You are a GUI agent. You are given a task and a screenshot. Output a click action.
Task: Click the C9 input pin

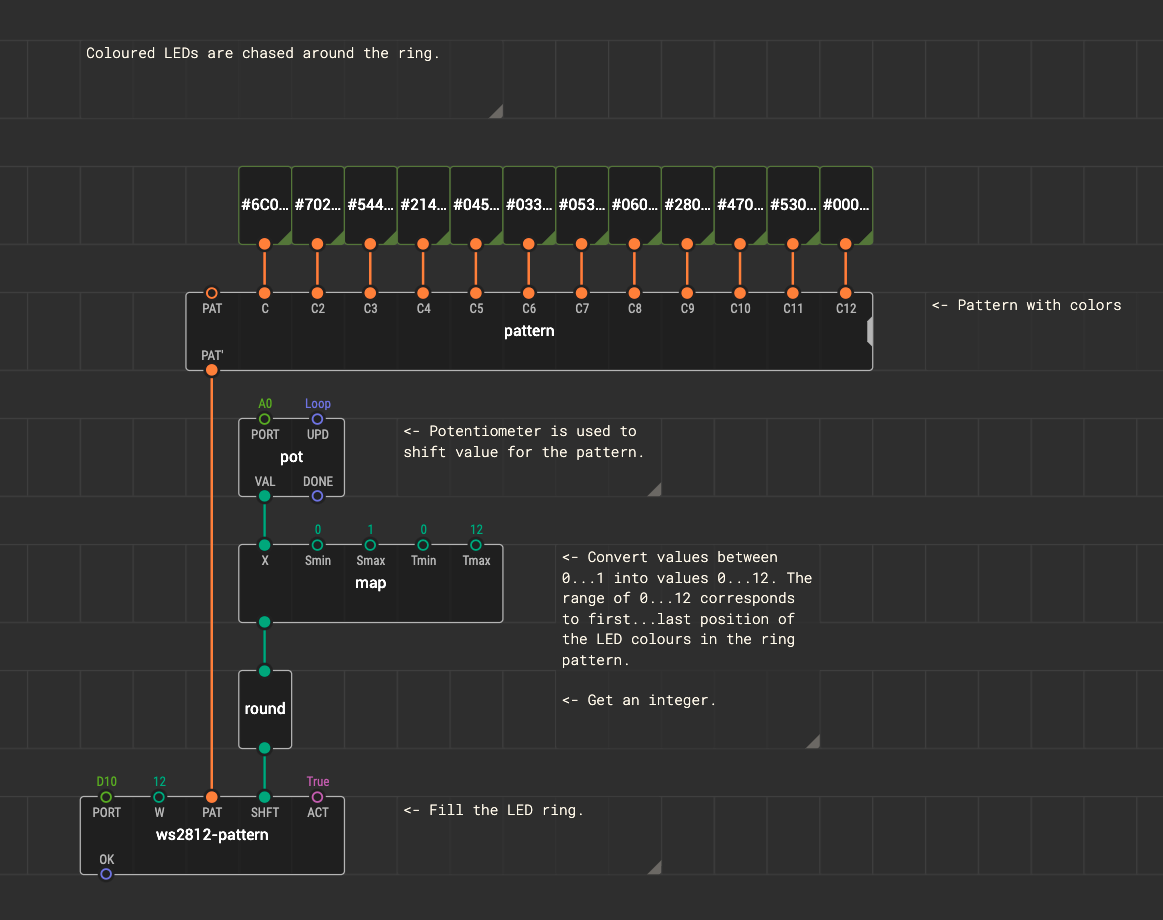click(688, 293)
